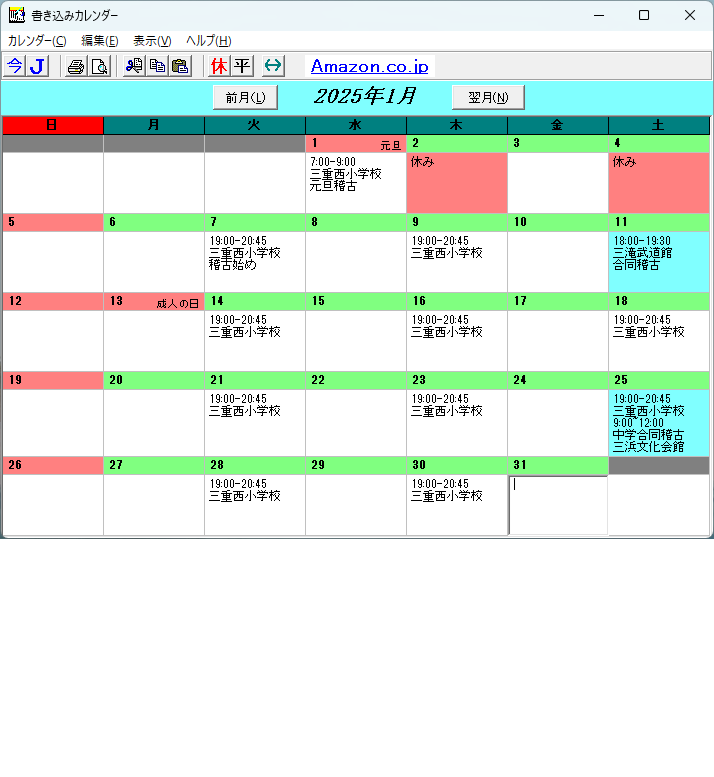The width and height of the screenshot is (714, 777).
Task: Open the カレンダー(C) menu
Action: (x=37, y=40)
